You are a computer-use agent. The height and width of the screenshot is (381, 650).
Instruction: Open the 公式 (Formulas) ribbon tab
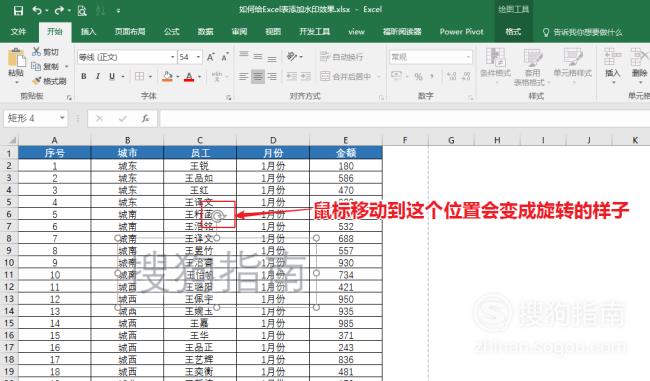[x=171, y=32]
